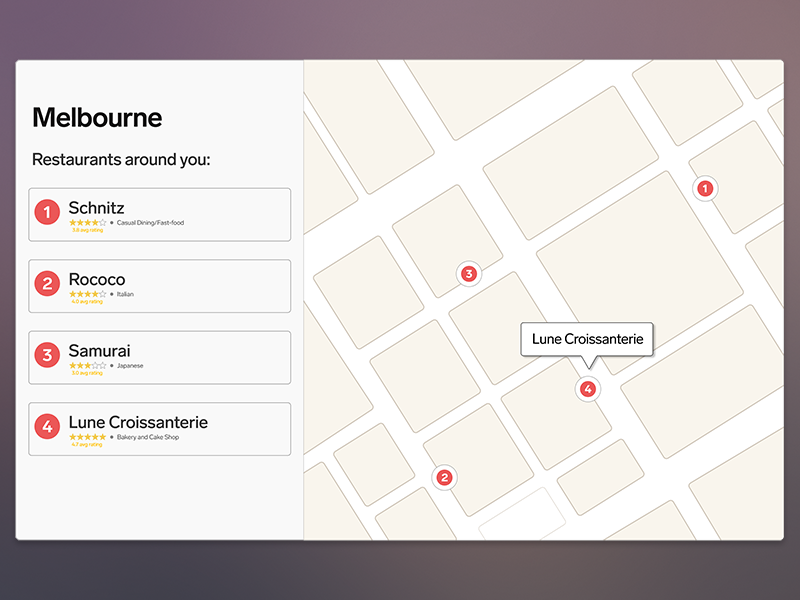Open the Samurai restaurant name in list
This screenshot has height=600, width=800.
pyautogui.click(x=99, y=351)
